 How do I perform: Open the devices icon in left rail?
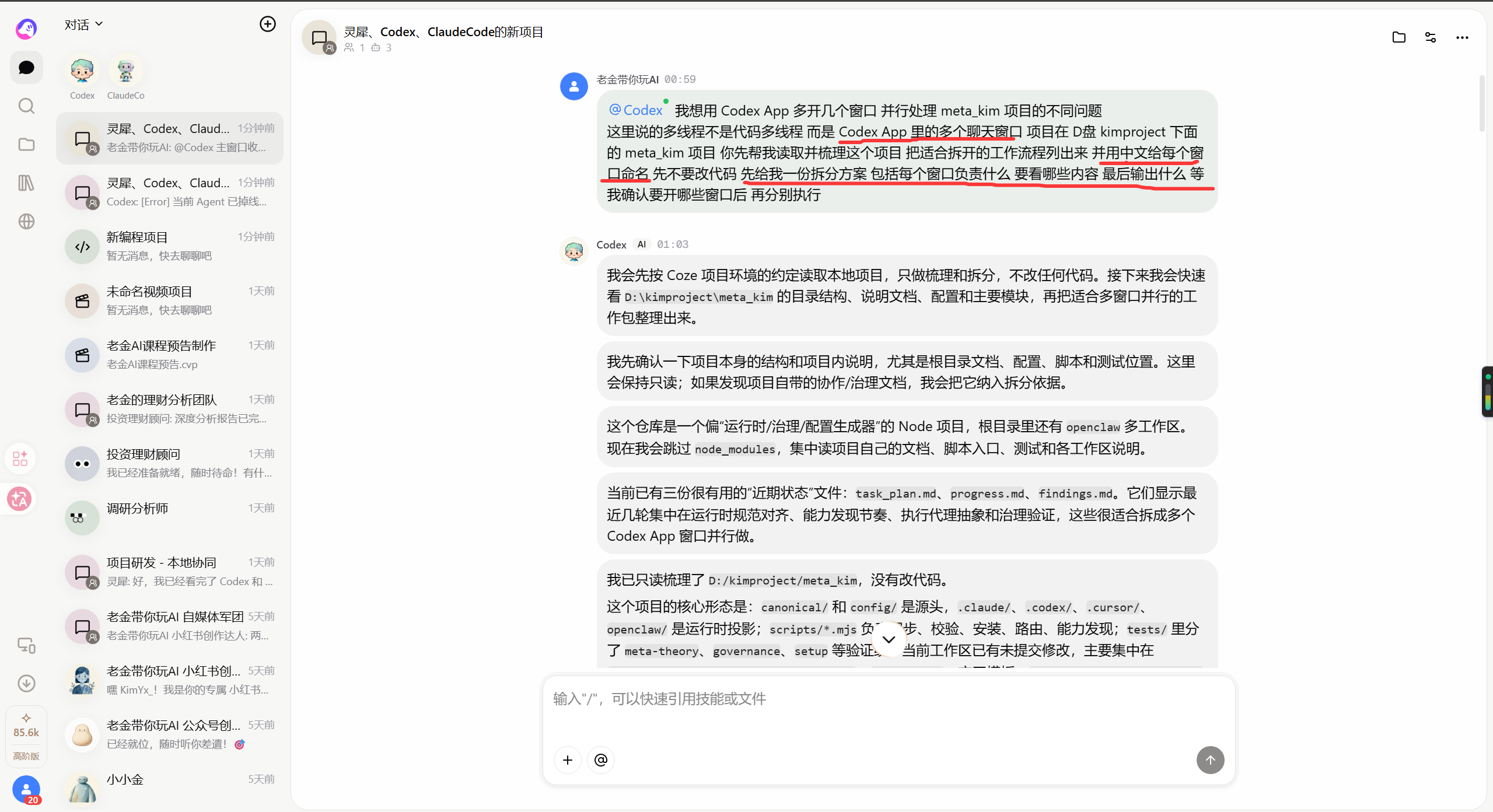click(x=26, y=645)
